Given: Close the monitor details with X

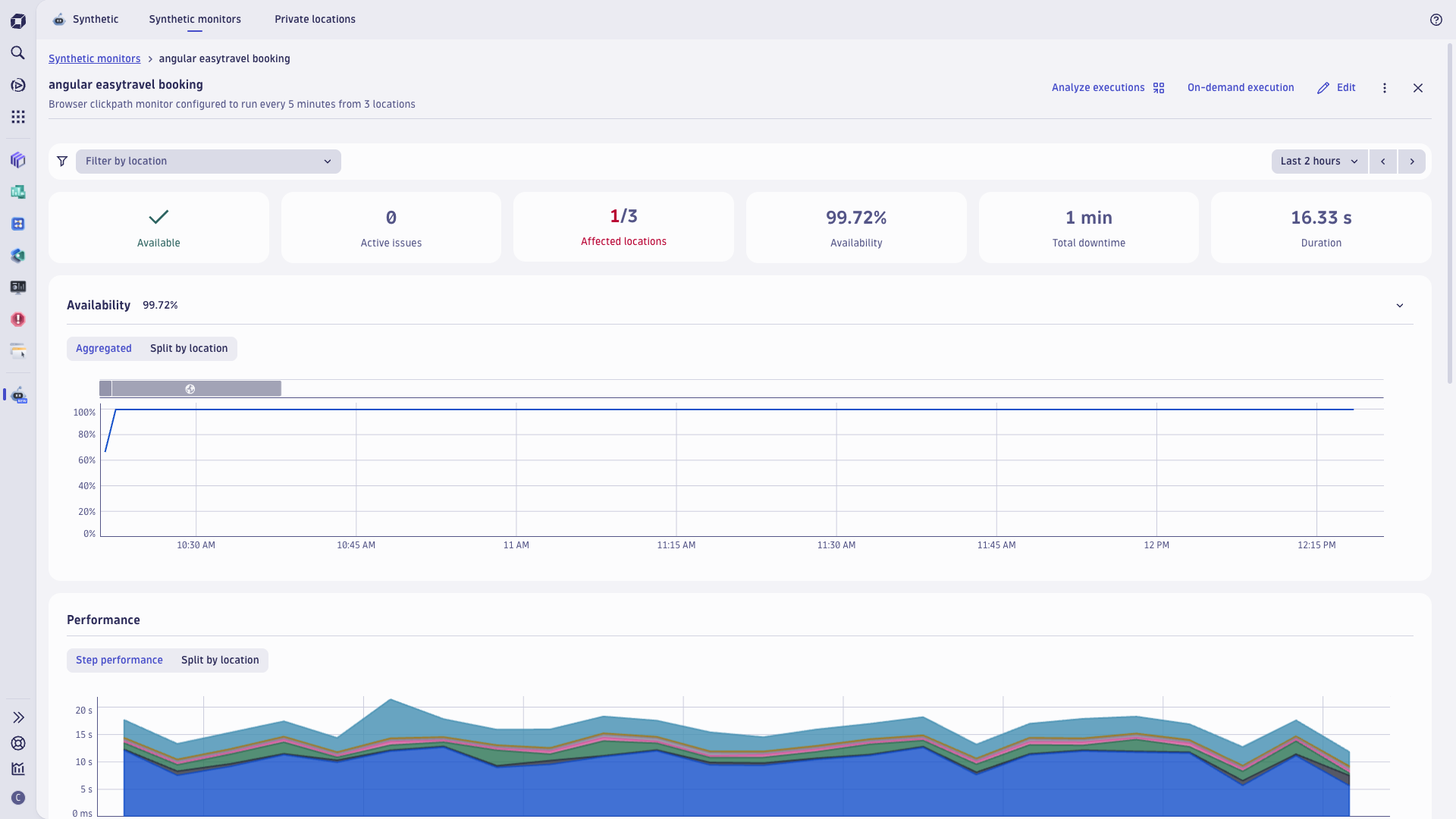Looking at the screenshot, I should click(1418, 88).
